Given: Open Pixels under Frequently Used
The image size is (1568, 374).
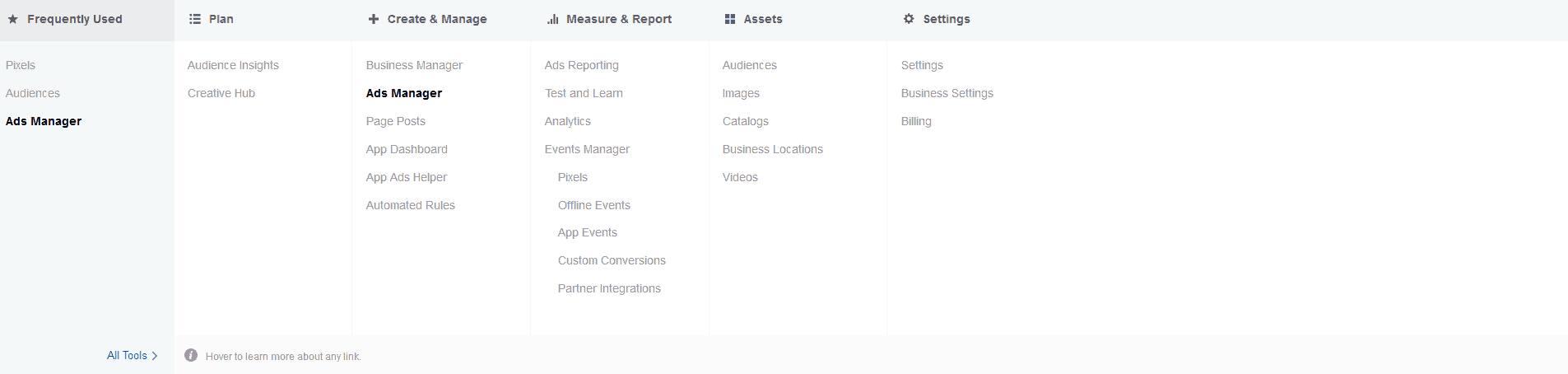Looking at the screenshot, I should tap(21, 65).
